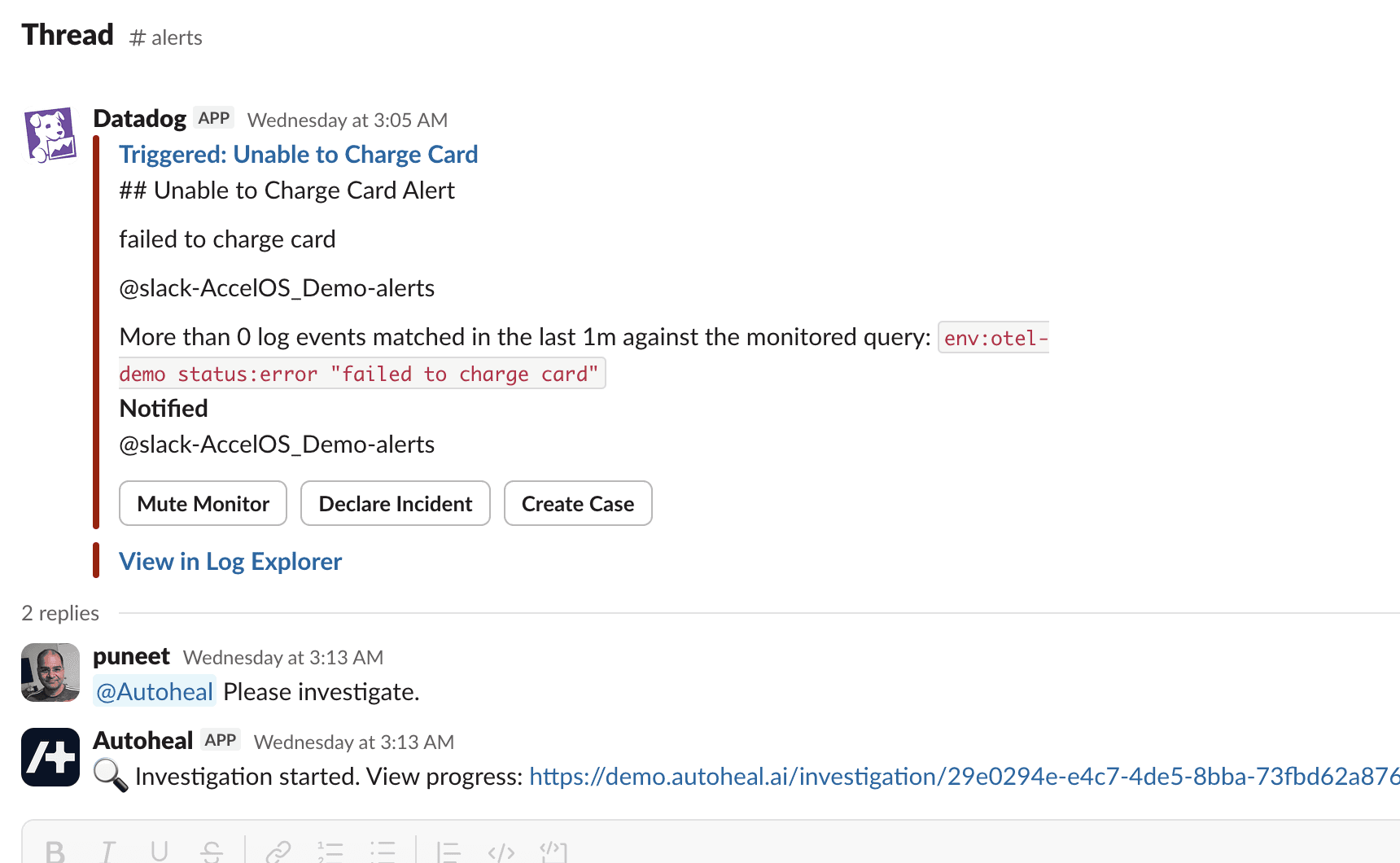This screenshot has width=1400, height=863.
Task: Click puneet's profile photo
Action: pyautogui.click(x=50, y=672)
